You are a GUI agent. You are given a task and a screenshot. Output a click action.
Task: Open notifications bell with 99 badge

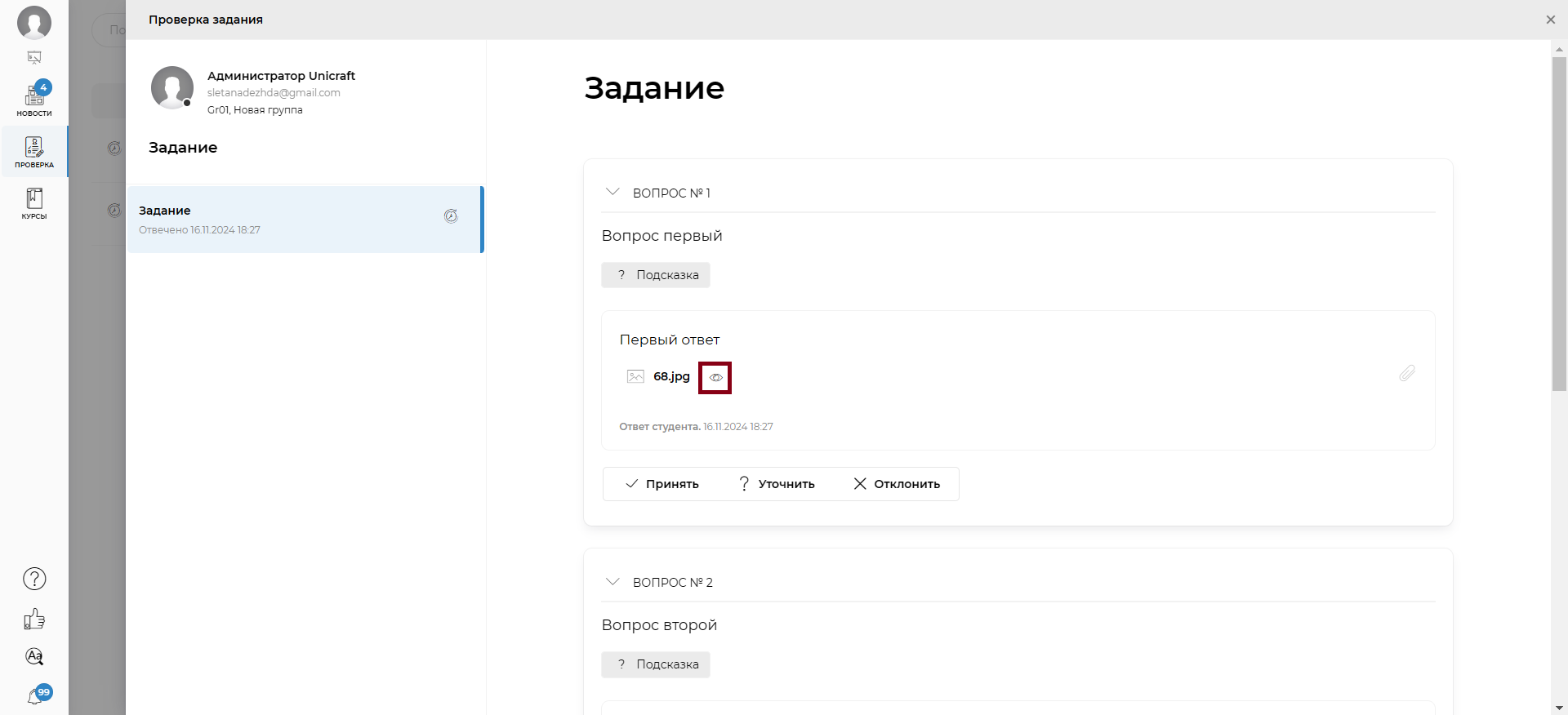[38, 695]
